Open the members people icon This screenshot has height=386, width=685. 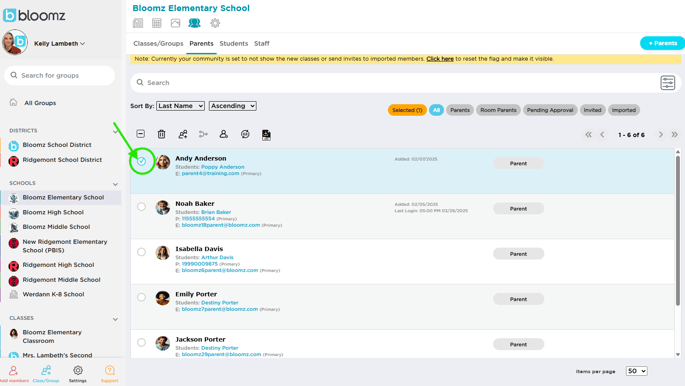click(x=194, y=23)
